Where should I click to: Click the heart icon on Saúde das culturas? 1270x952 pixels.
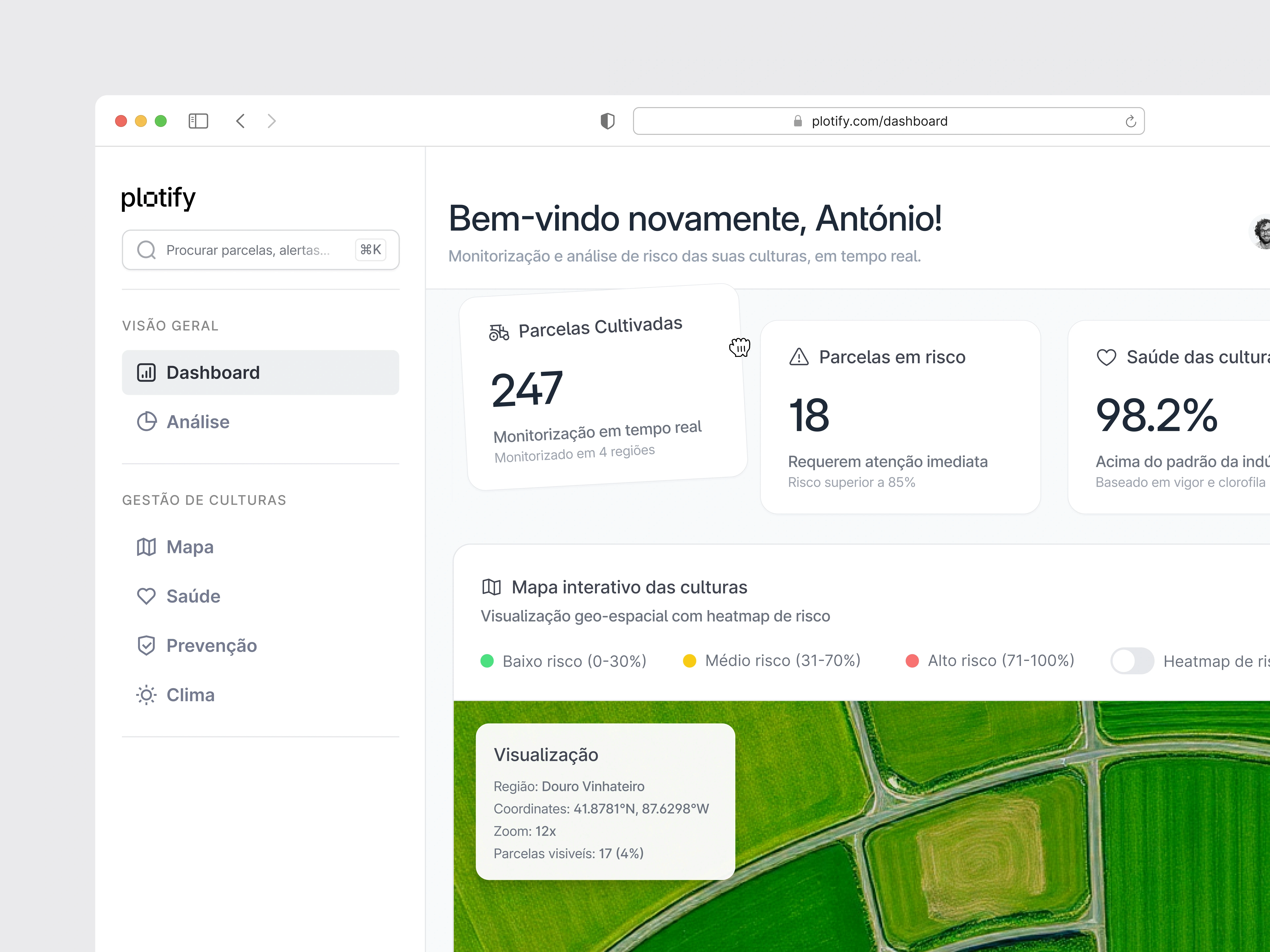click(1106, 357)
